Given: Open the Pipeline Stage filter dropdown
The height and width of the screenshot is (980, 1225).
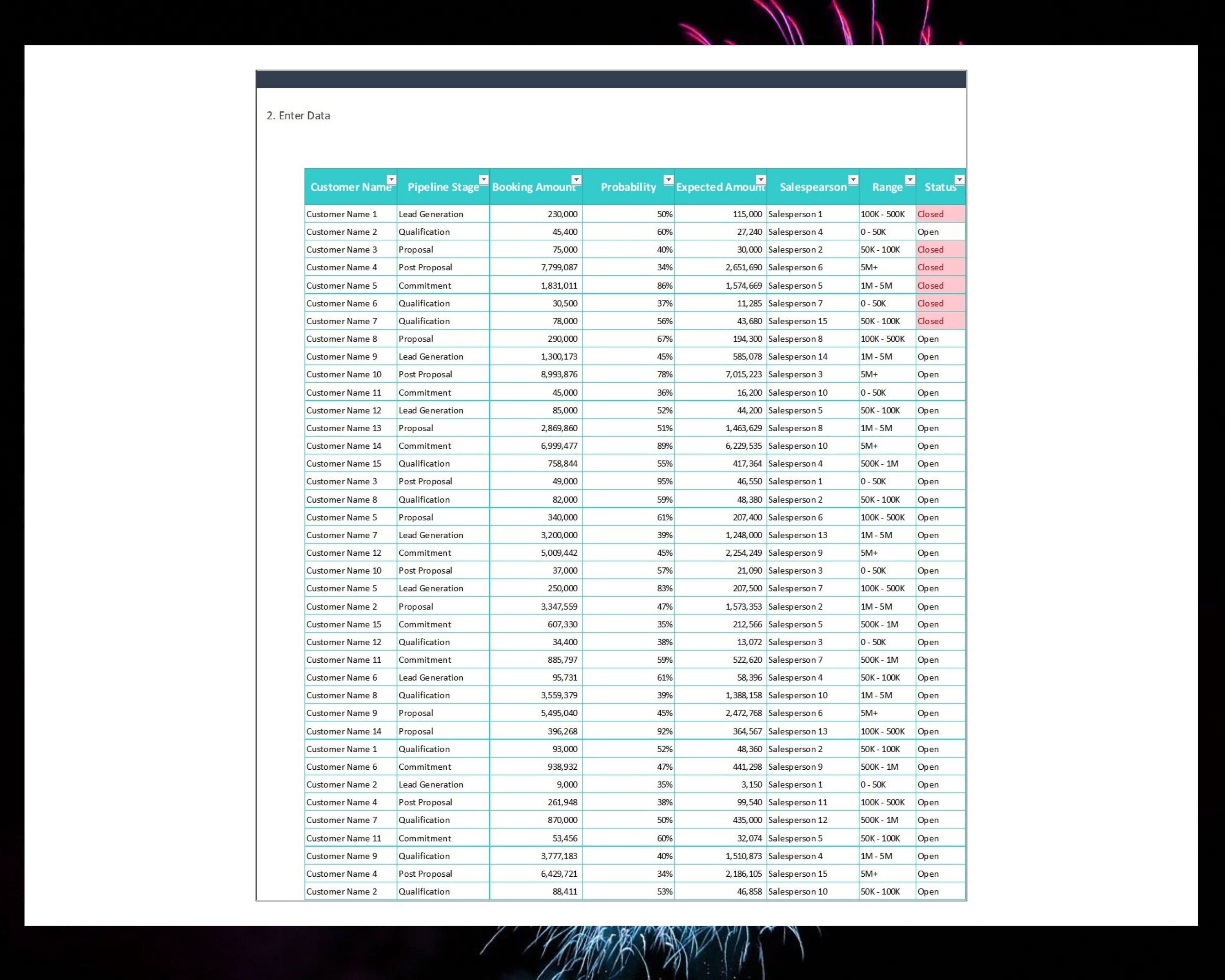Looking at the screenshot, I should pos(483,179).
